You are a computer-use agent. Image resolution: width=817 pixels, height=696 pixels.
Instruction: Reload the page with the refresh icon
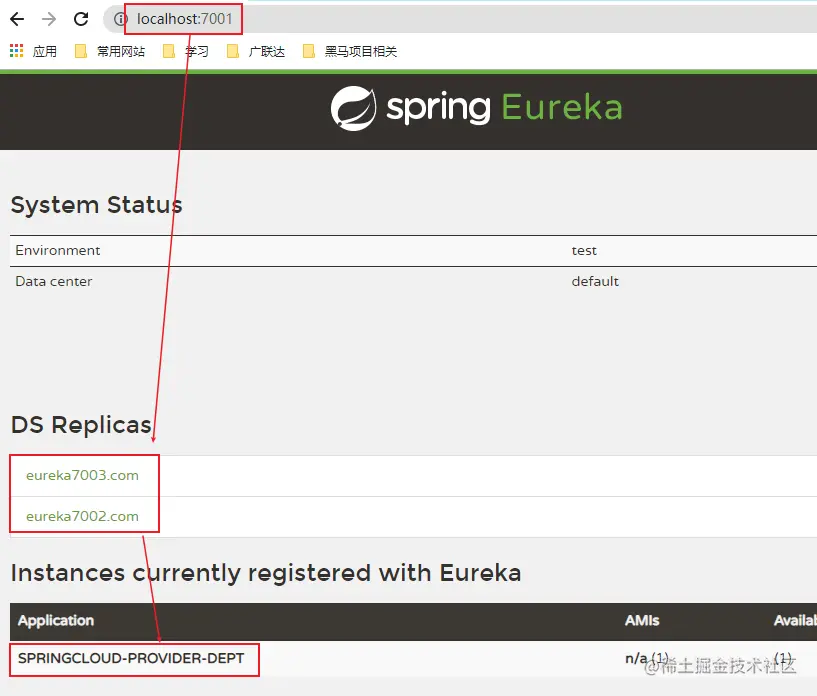[81, 19]
